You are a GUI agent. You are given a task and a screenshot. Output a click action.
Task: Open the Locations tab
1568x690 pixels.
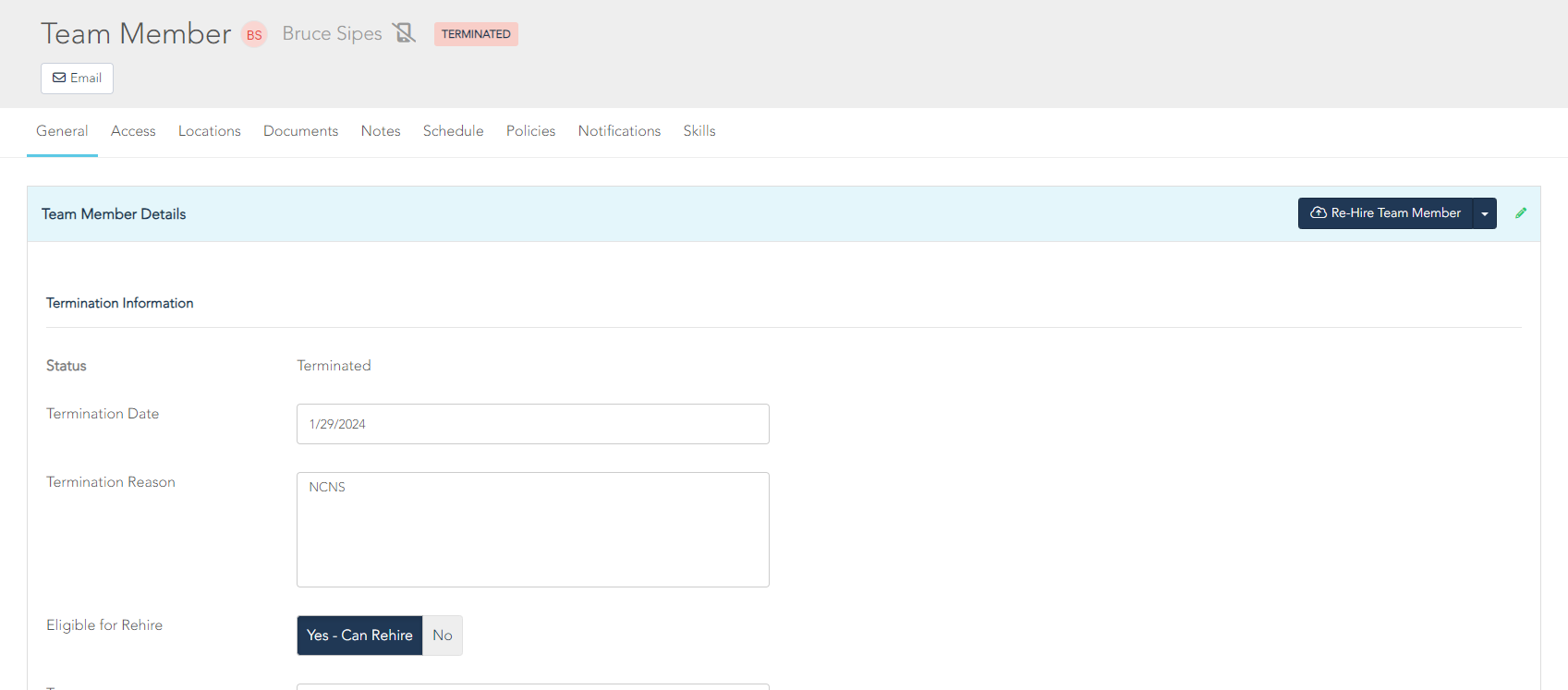point(210,131)
